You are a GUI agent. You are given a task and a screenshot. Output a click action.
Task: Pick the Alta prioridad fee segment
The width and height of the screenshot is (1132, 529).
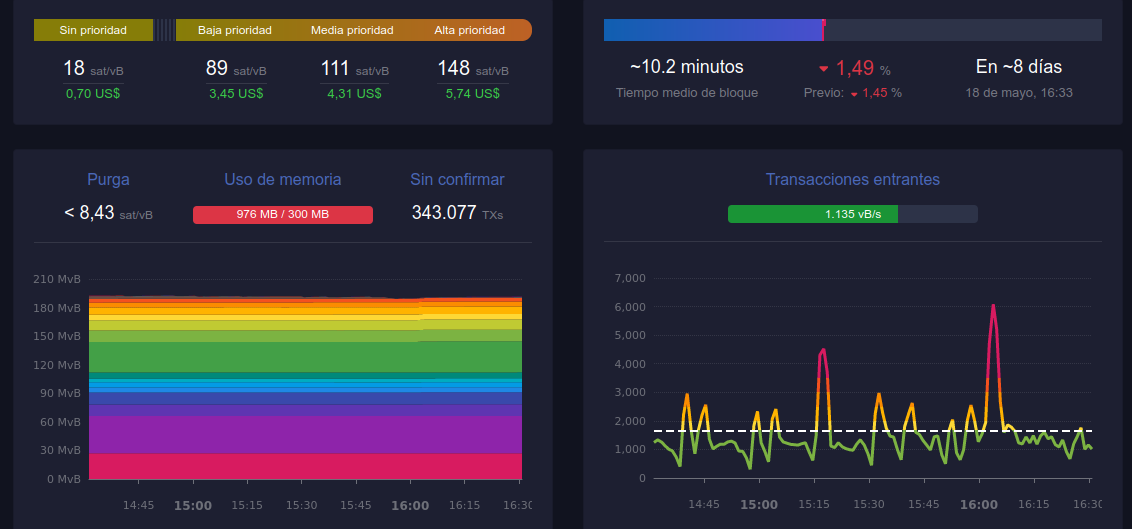(x=470, y=30)
